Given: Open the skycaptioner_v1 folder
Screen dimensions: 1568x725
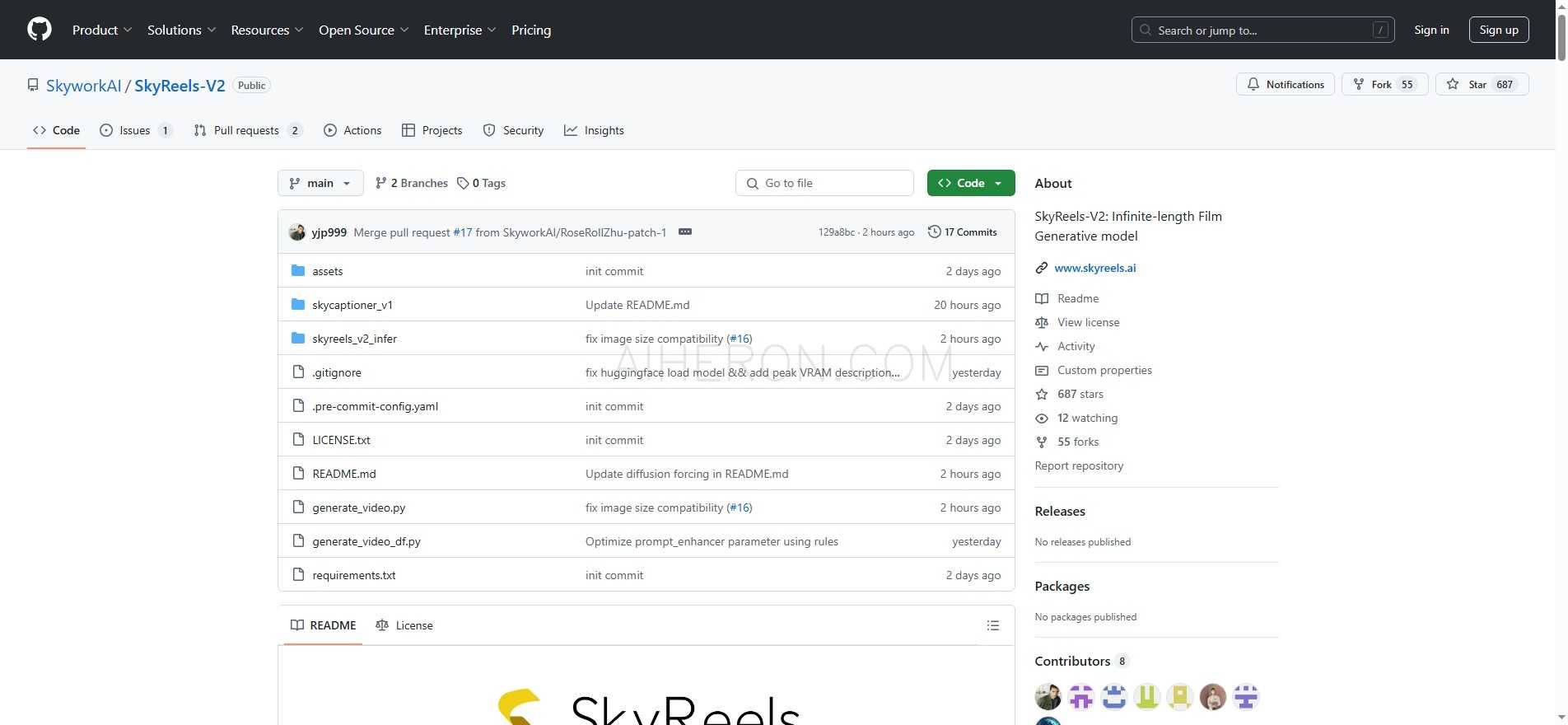Looking at the screenshot, I should [352, 305].
